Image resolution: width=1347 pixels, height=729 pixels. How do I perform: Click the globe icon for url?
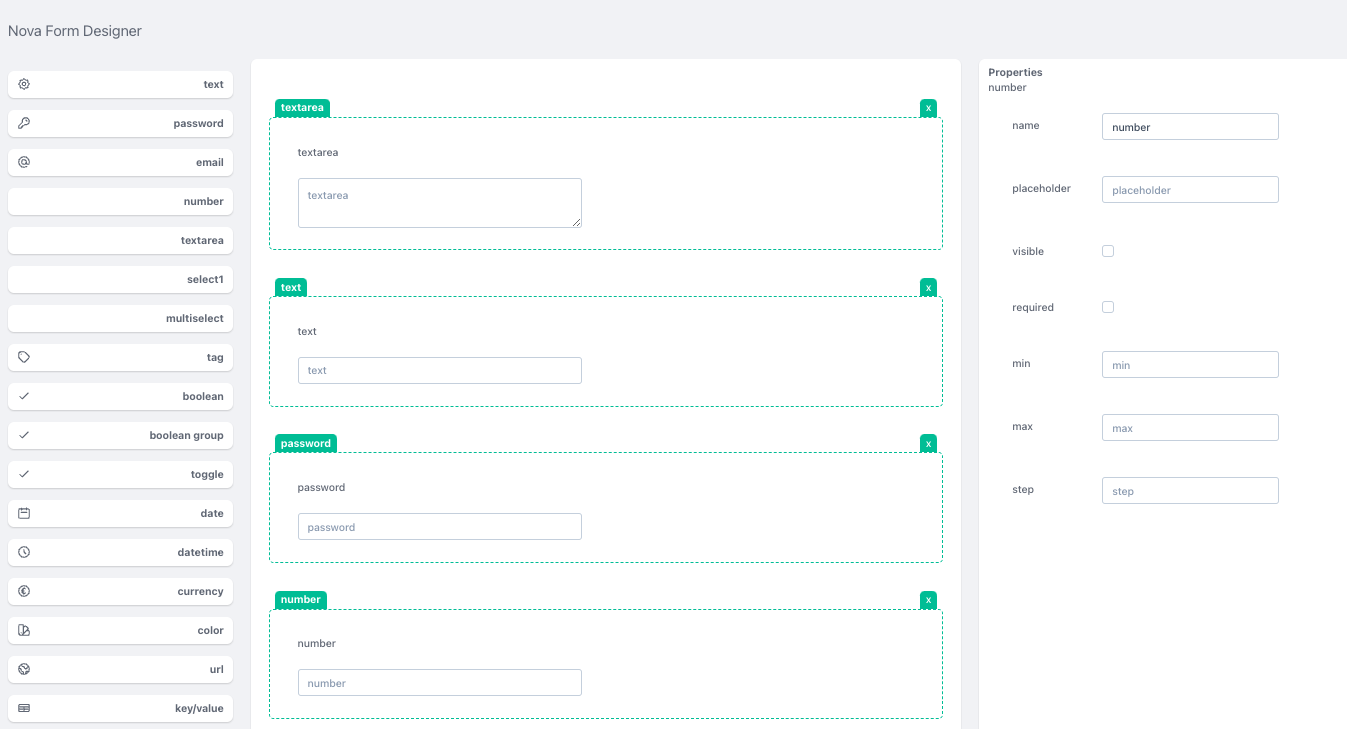point(24,670)
